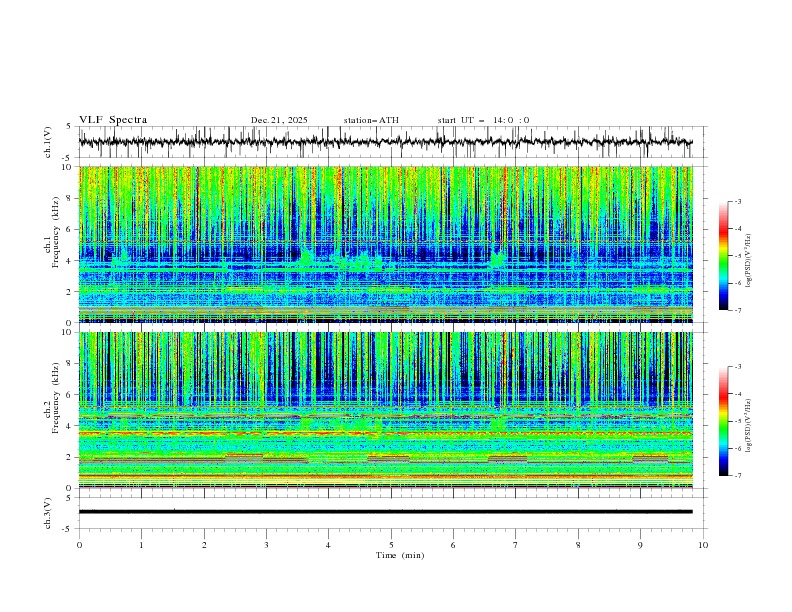Click the "6" kHz tick on ch.1 frequency axis
This screenshot has height=612, width=792.
pyautogui.click(x=71, y=229)
